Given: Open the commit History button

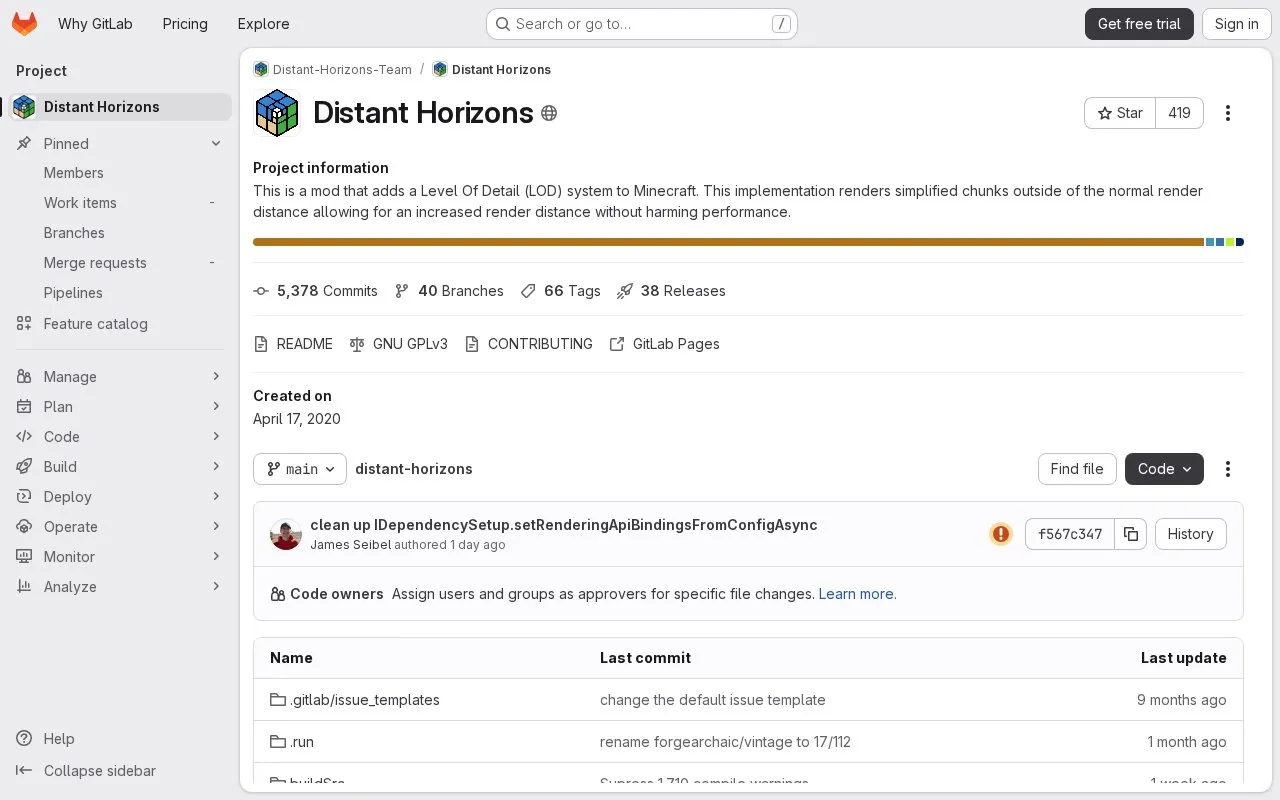Looking at the screenshot, I should (1190, 534).
